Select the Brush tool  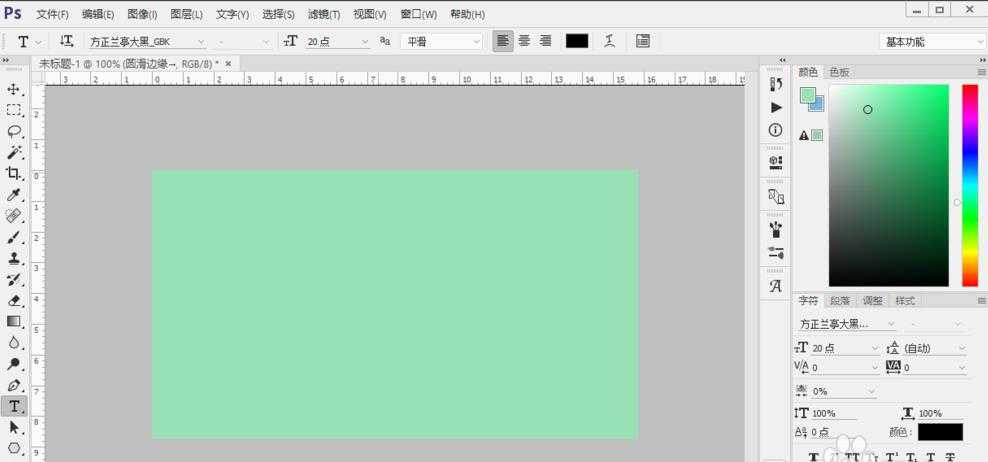(13, 238)
